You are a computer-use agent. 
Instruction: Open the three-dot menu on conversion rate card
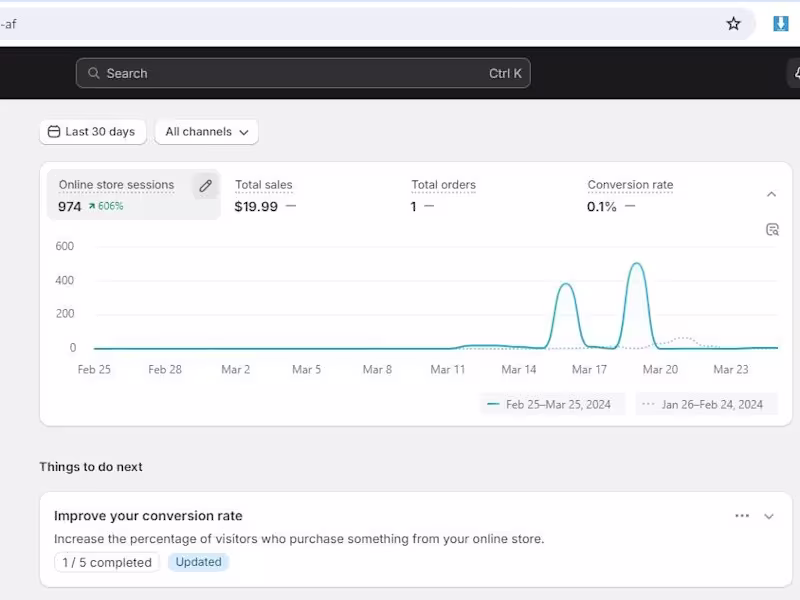coord(742,516)
